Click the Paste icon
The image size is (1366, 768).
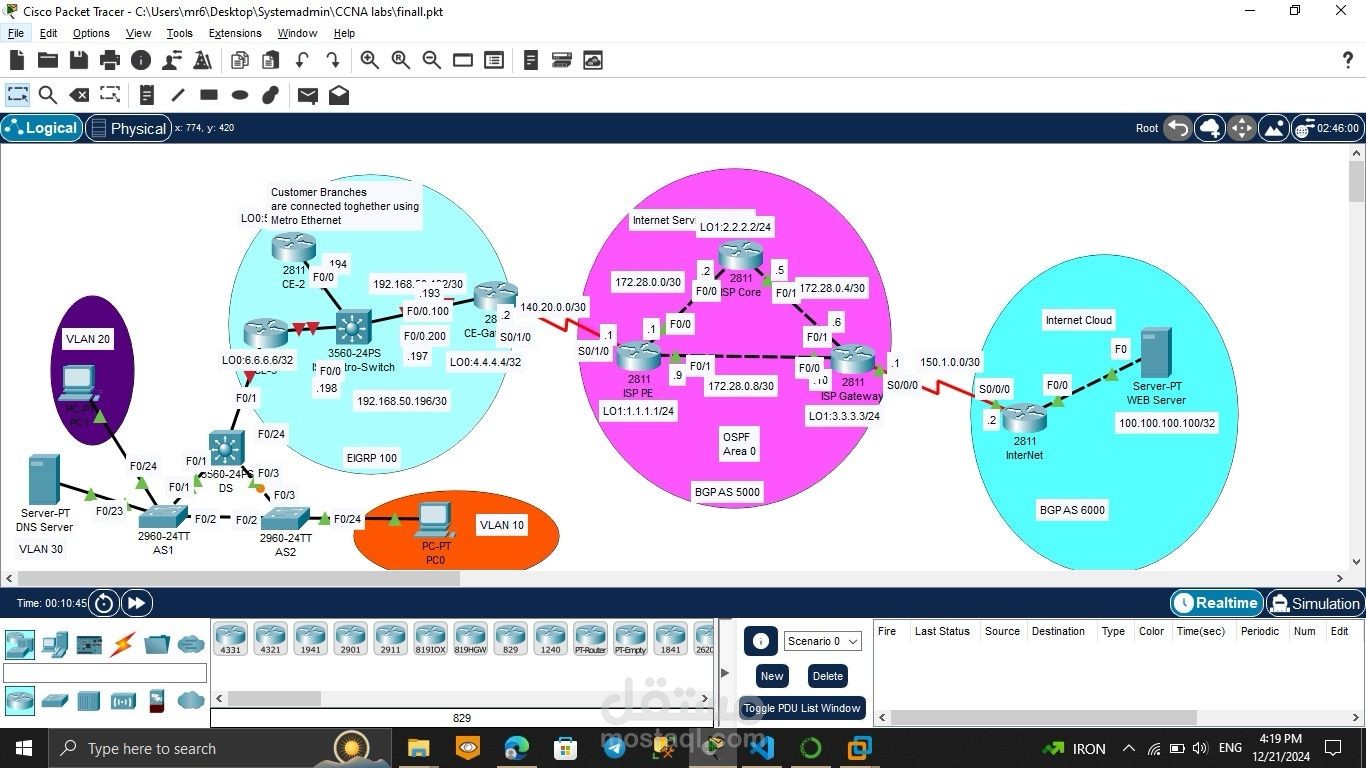[x=270, y=60]
